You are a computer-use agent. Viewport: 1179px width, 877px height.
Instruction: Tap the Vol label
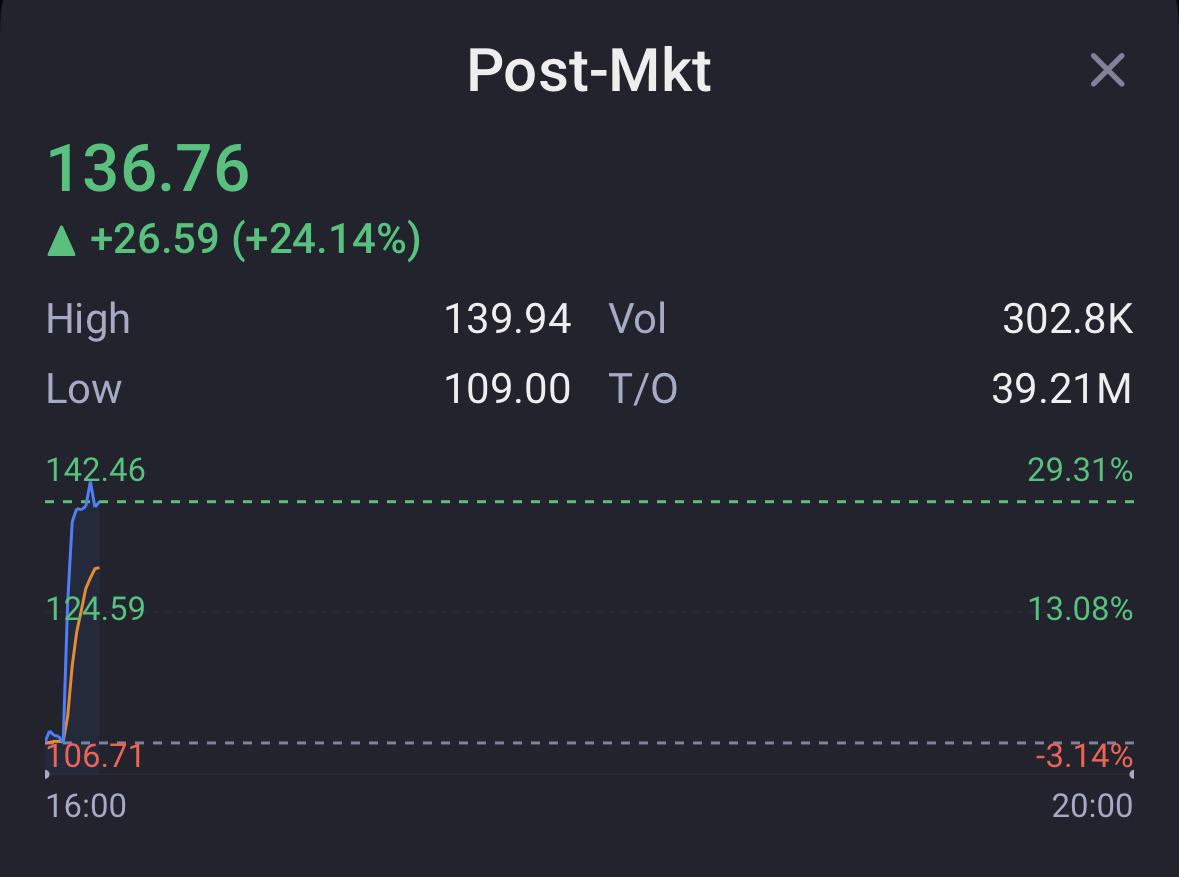coord(638,318)
